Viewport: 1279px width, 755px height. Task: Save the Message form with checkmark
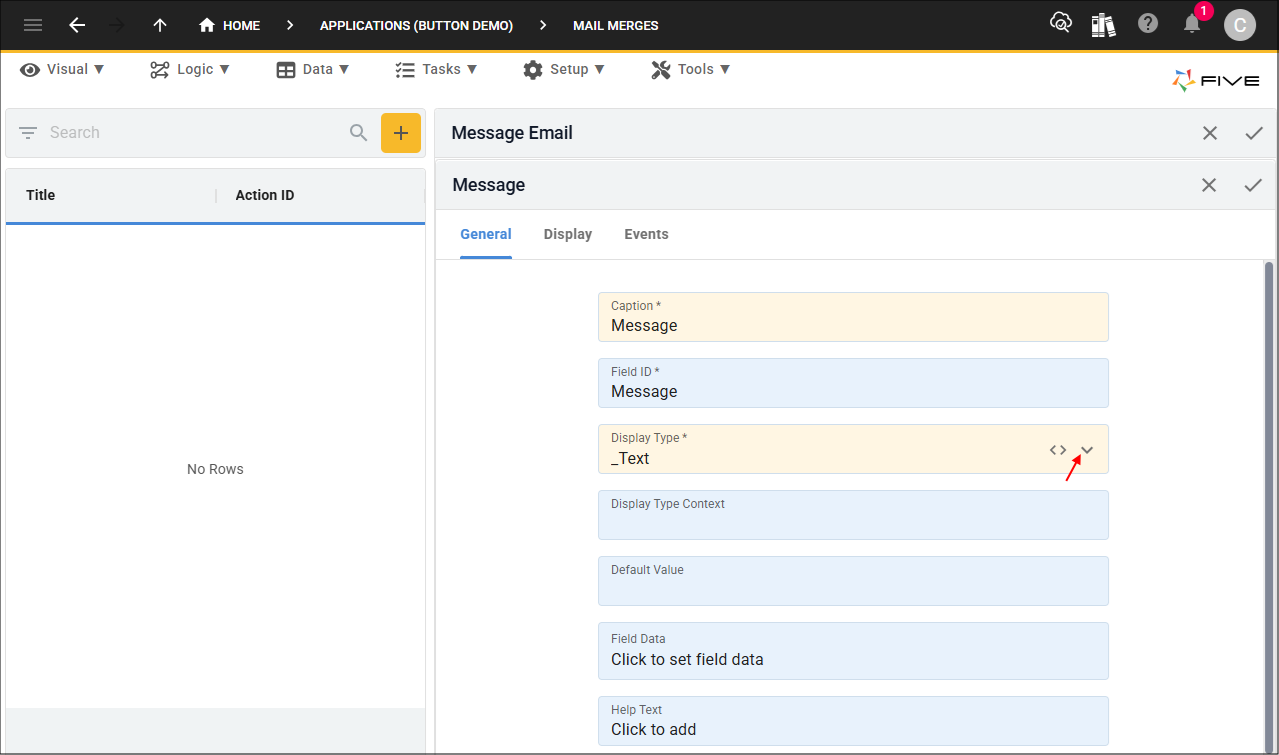[x=1253, y=185]
